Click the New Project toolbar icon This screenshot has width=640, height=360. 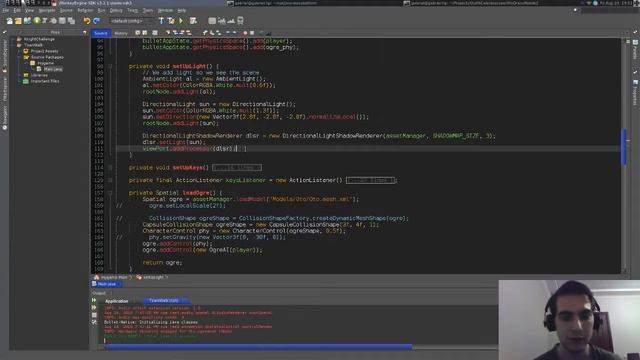coord(18,21)
